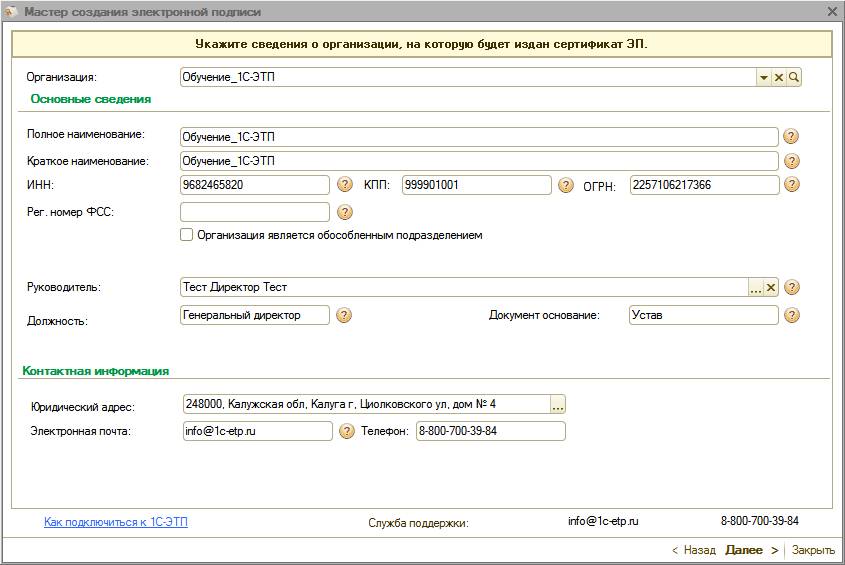Open Руководитель selection with ellipsis button
Viewport: 845px width, 565px height.
[x=756, y=287]
